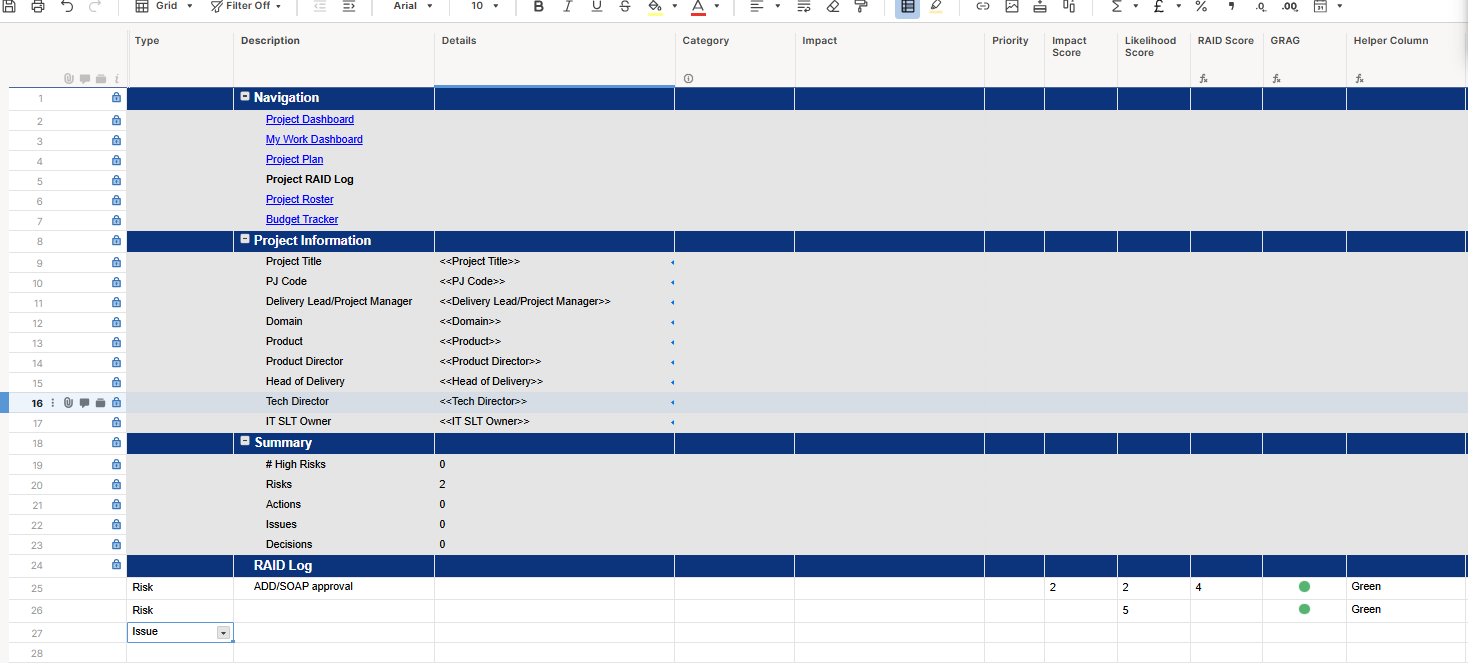Click the Save icon in toolbar

tap(8, 6)
